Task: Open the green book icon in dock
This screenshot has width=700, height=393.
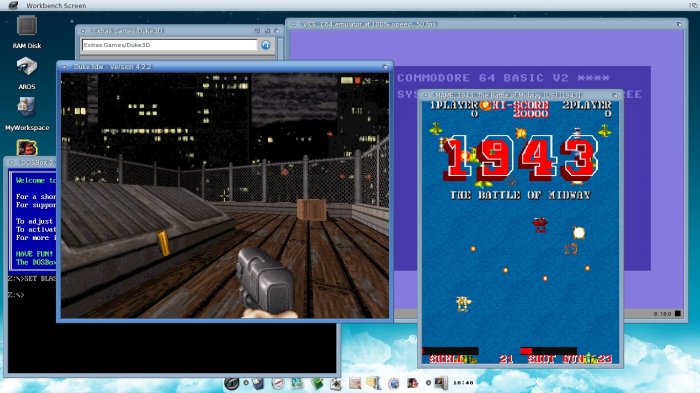Action: pos(317,383)
